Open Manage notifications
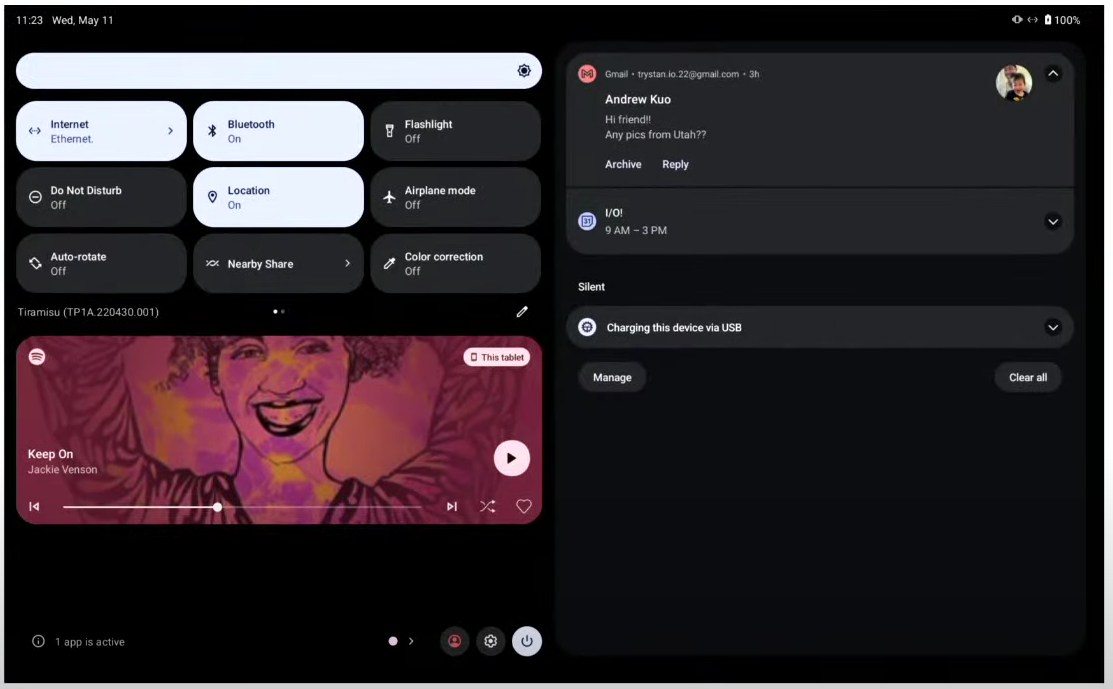 tap(613, 377)
